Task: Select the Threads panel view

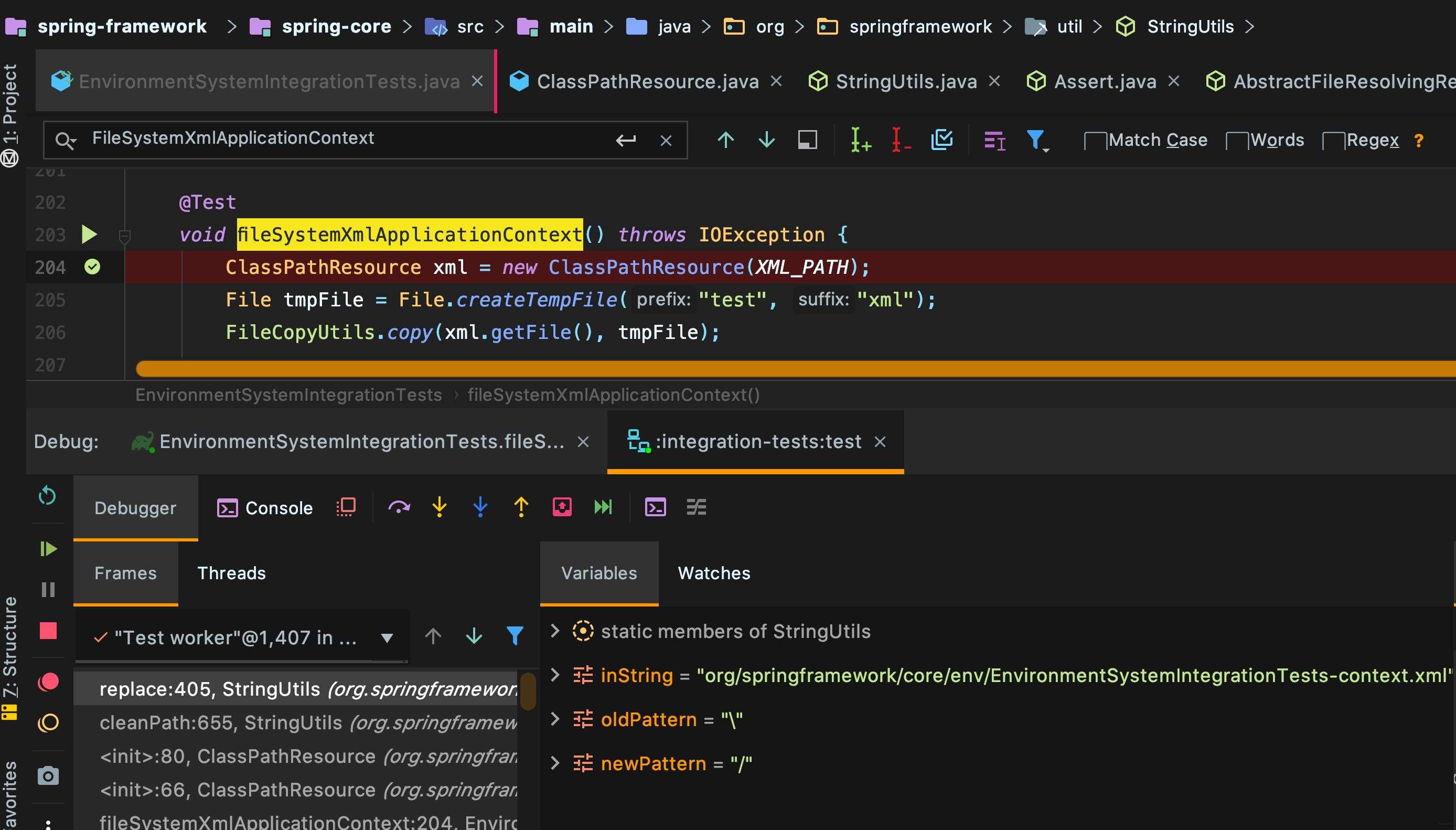Action: [x=230, y=573]
